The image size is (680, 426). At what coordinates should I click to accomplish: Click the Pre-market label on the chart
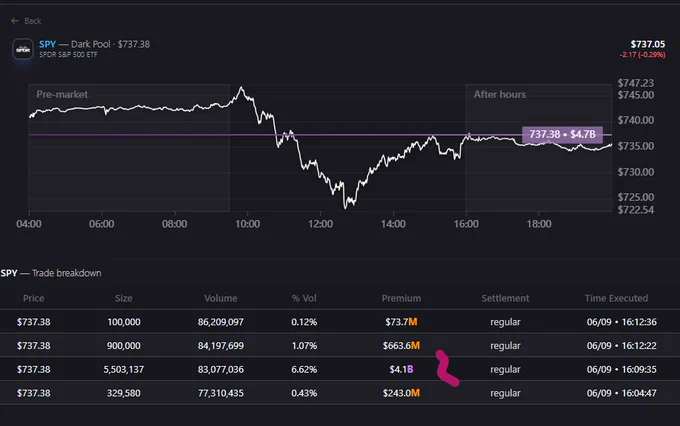tap(62, 94)
